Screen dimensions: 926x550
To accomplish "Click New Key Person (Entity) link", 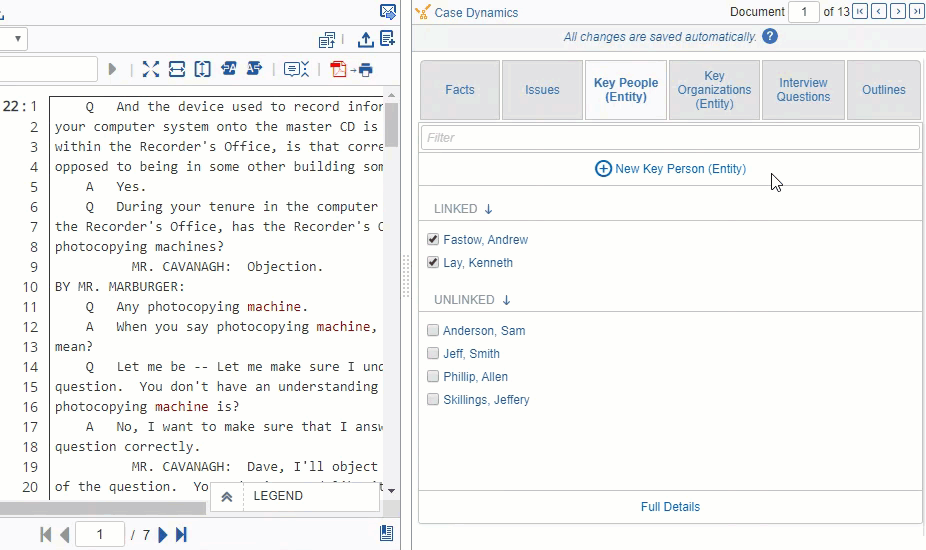I will pos(670,169).
